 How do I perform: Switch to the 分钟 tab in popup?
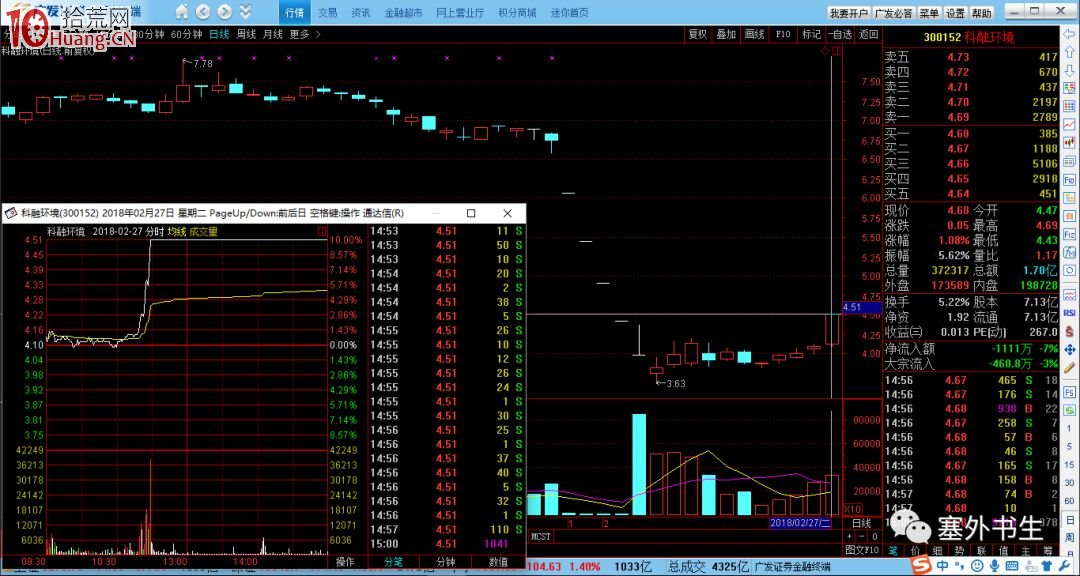tap(446, 562)
